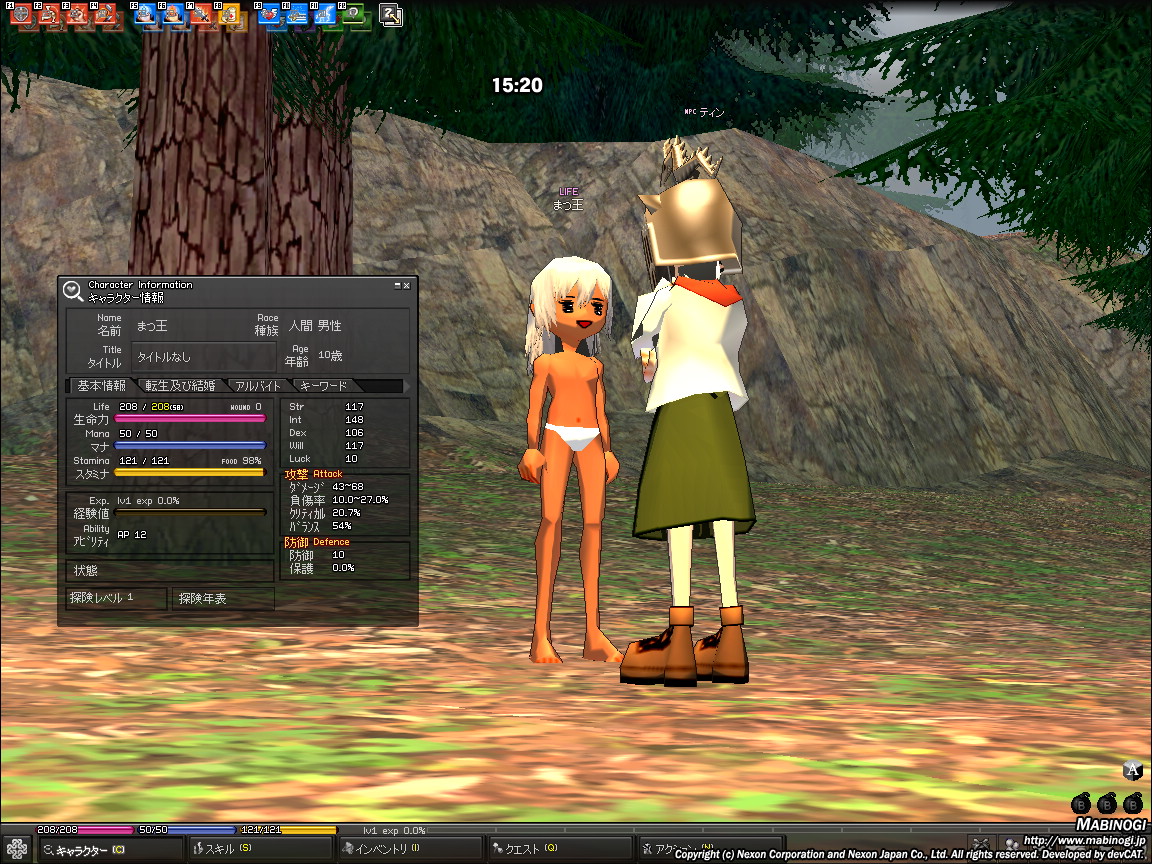Click the まつ王 name above the character
This screenshot has height=864, width=1152.
coord(568,205)
